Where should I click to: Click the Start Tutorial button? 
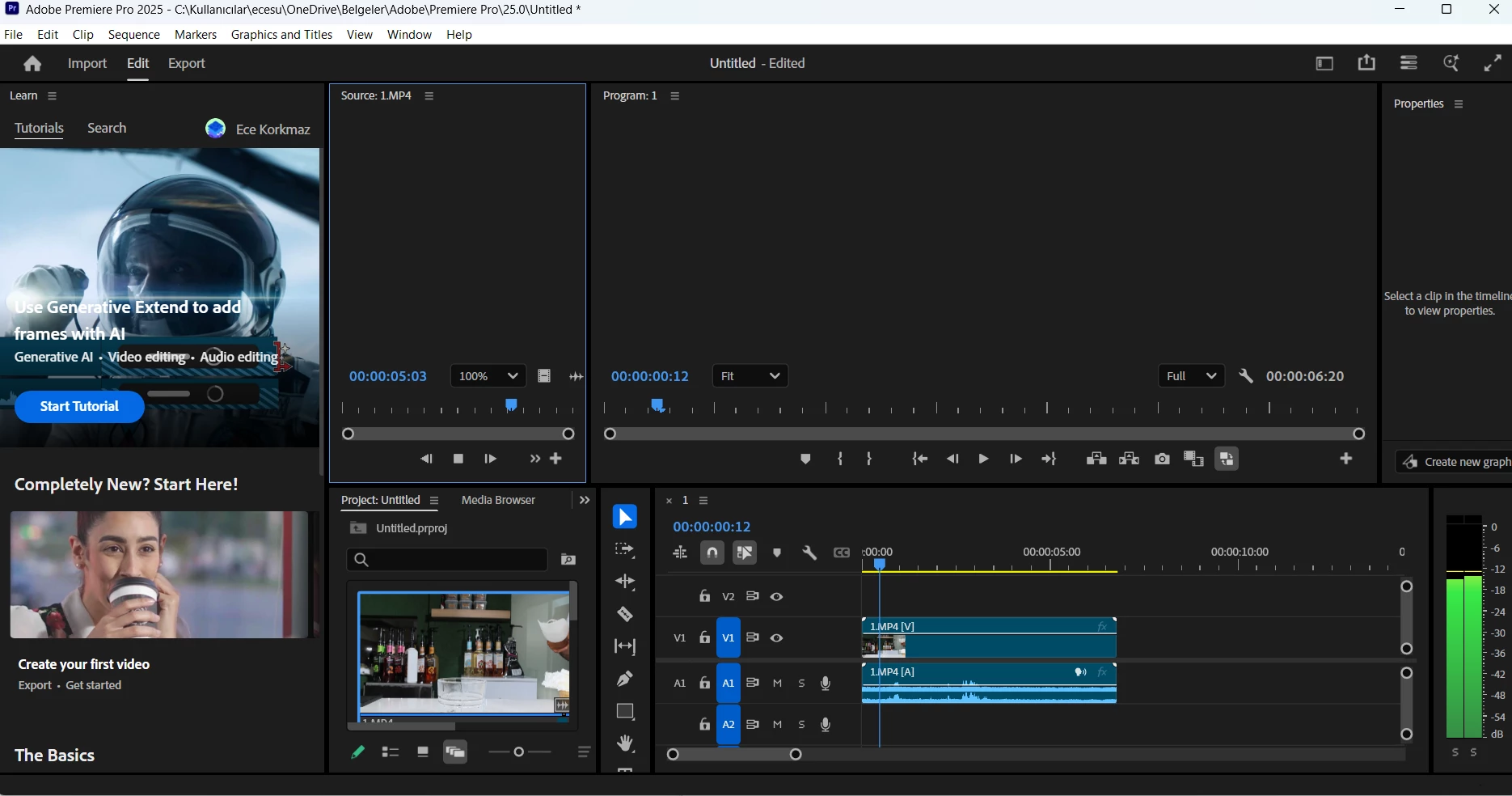point(79,407)
